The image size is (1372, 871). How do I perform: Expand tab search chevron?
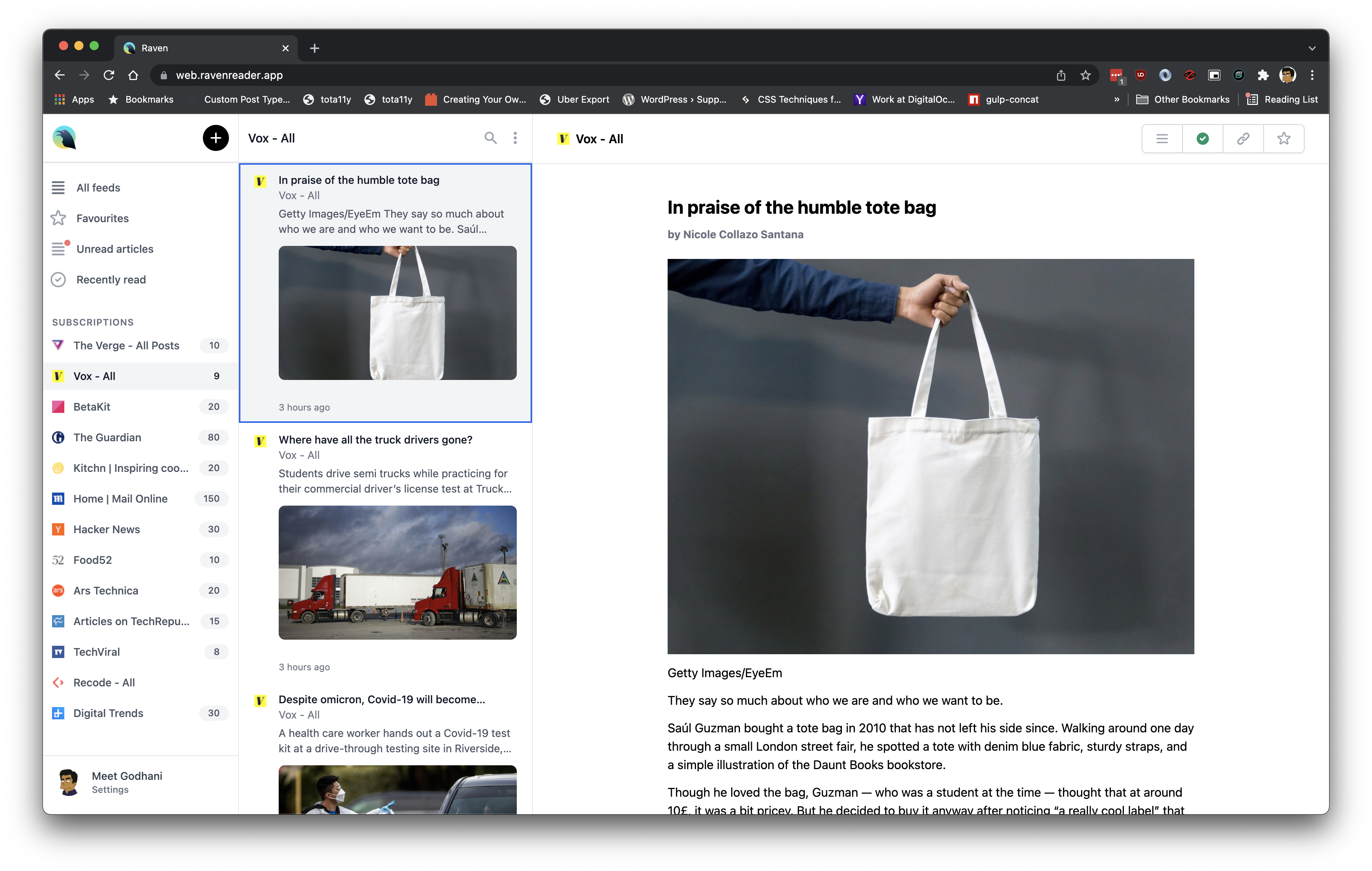coord(1312,48)
